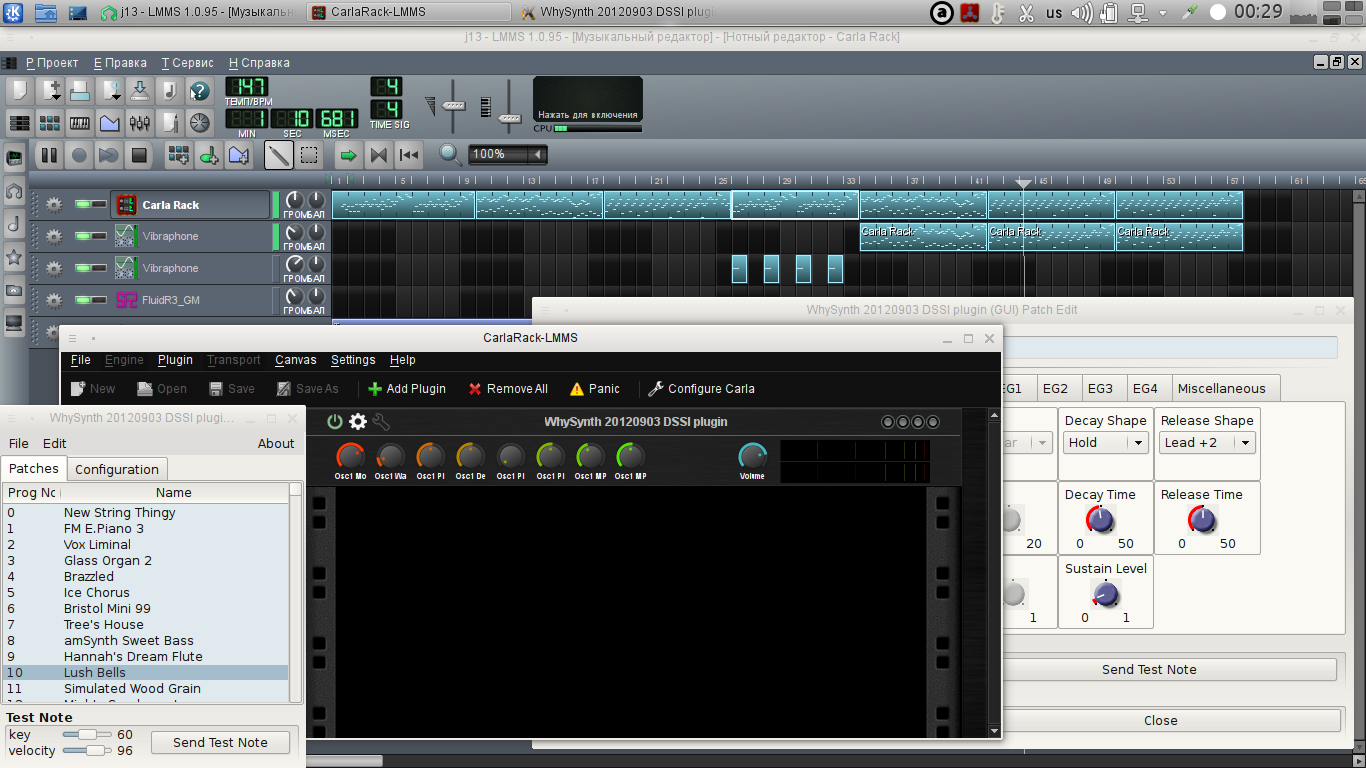Screen dimensions: 1366x768
Task: Switch to the Configuration tab in WhySynth
Action: tap(117, 469)
